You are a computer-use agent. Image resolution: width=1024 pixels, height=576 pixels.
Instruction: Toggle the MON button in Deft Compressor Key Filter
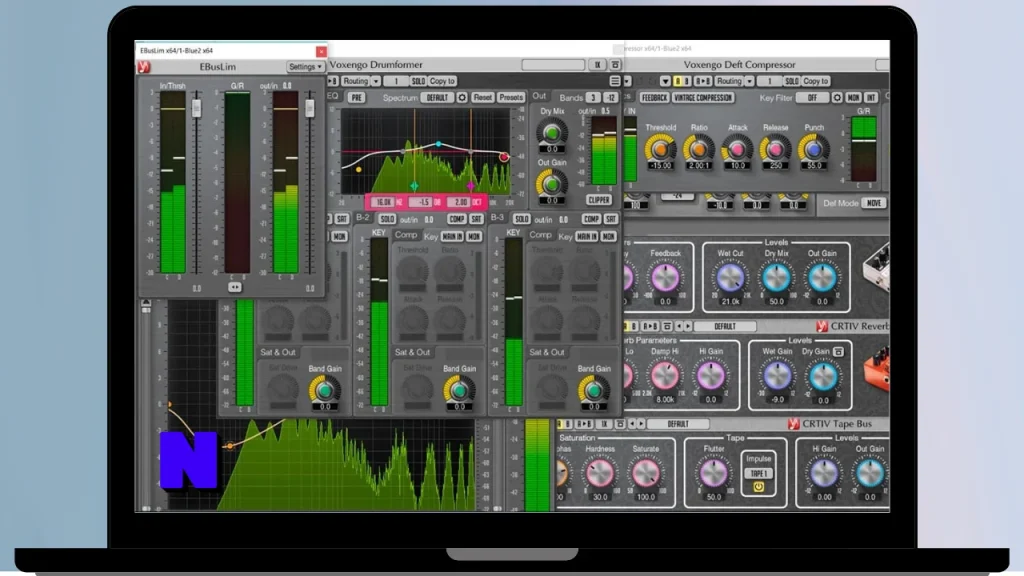tap(853, 97)
